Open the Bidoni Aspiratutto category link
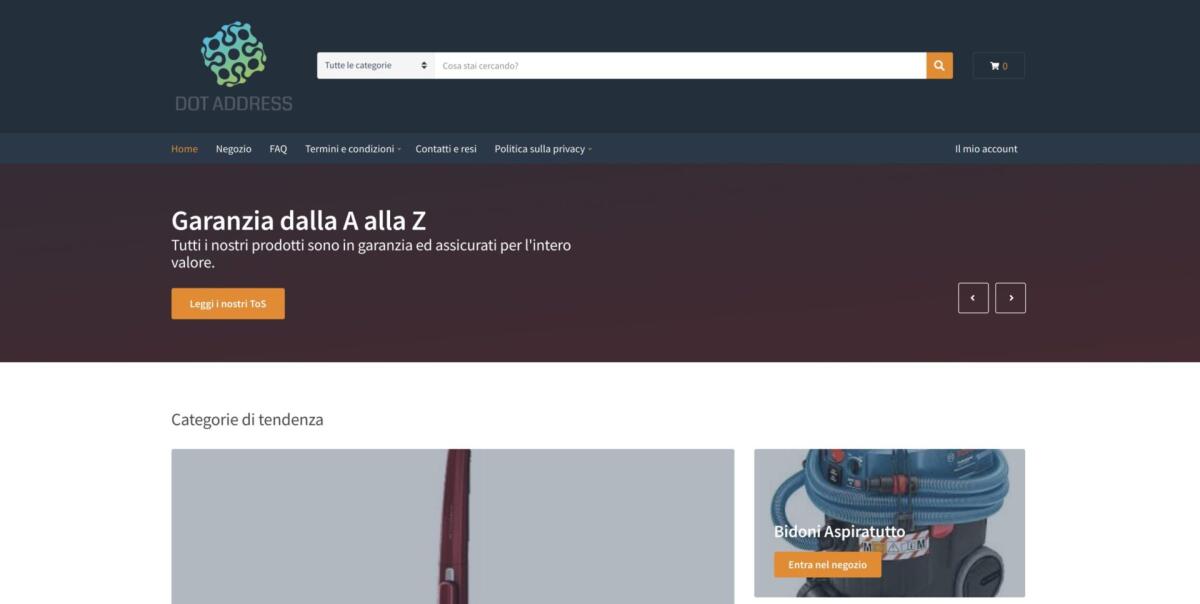The height and width of the screenshot is (604, 1200). [839, 533]
